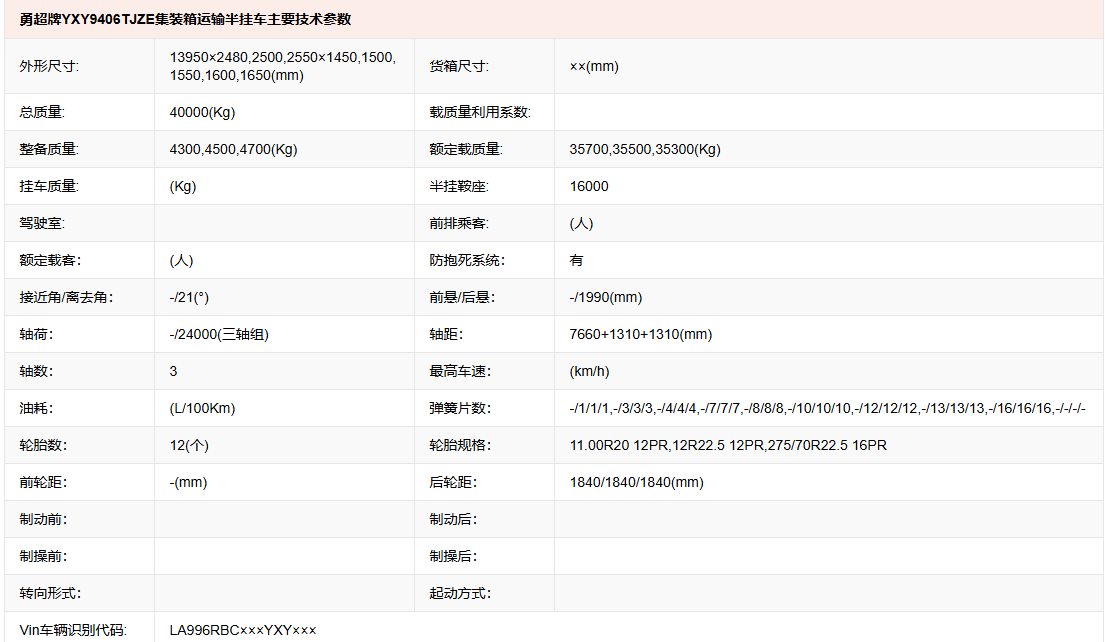Select the 接近角/离去角 label
Viewport: 1105px width, 642px height.
click(x=66, y=297)
